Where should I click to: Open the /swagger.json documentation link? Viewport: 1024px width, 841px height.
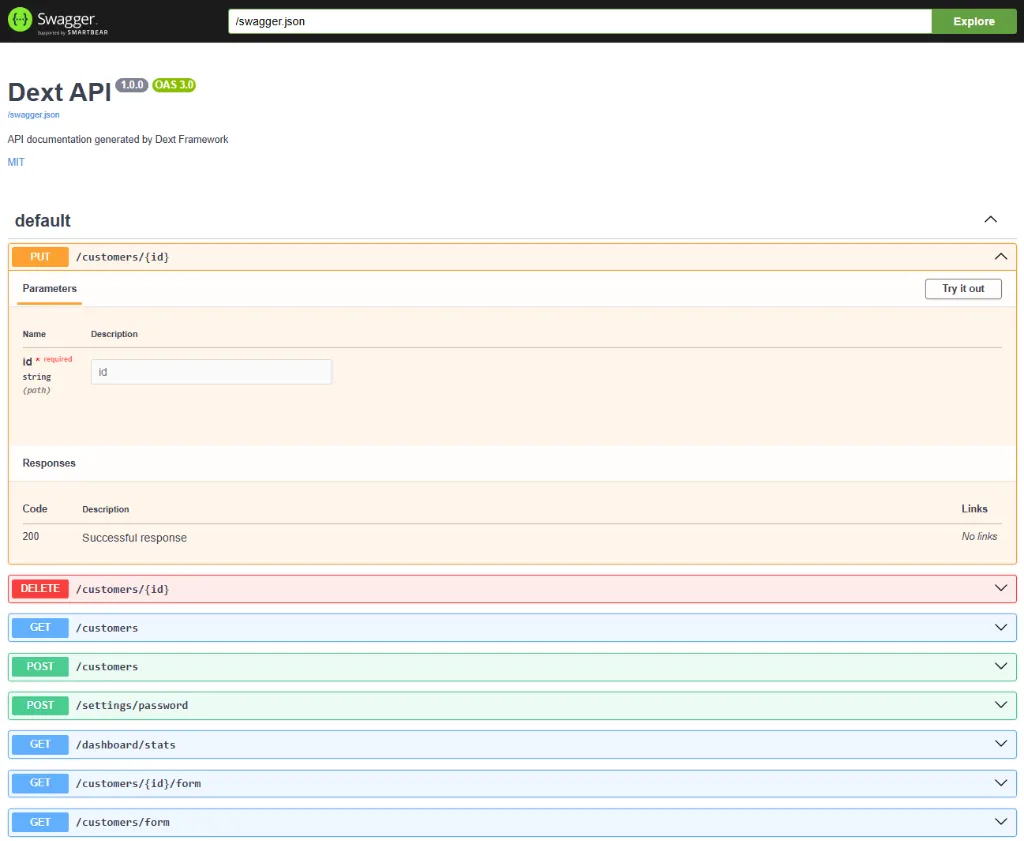(34, 114)
